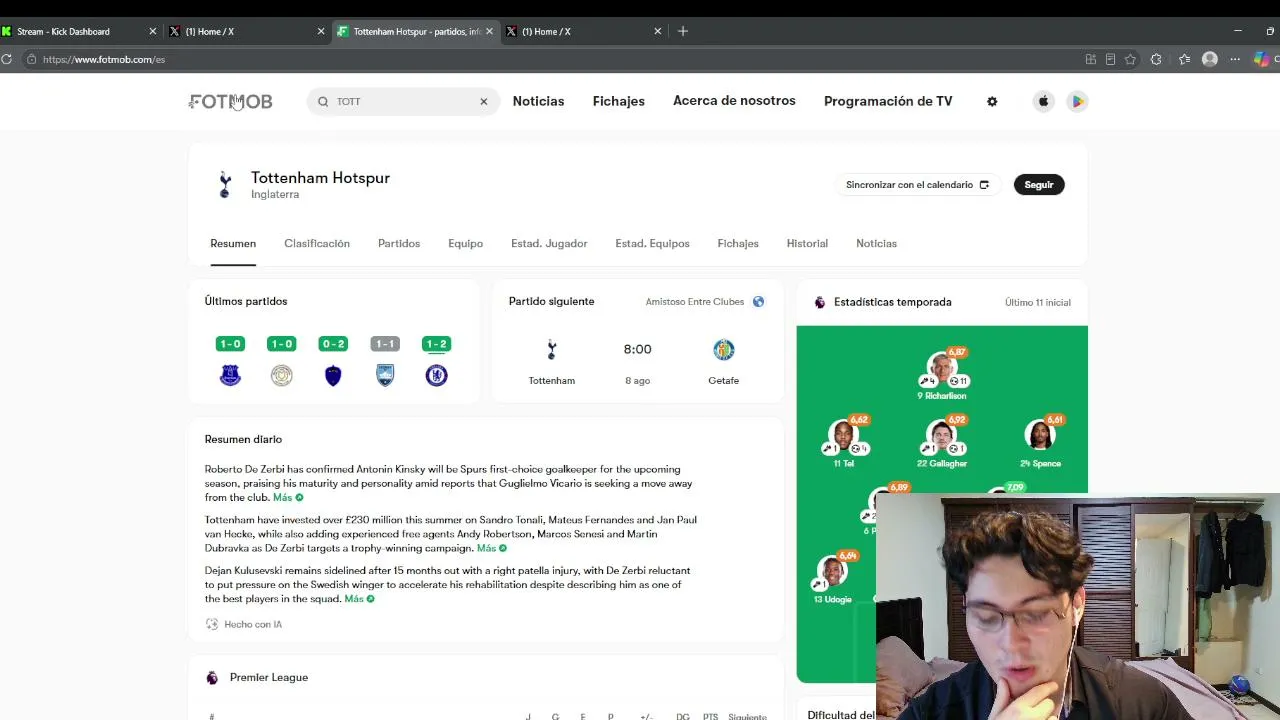The image size is (1280, 720).
Task: Open Acerca de nosotros menu
Action: [x=734, y=101]
